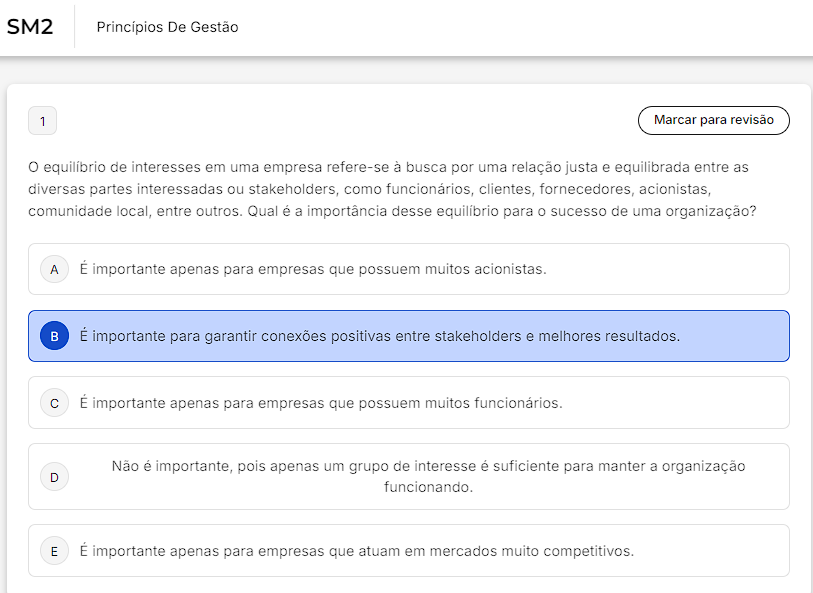Screen dimensions: 813x593
Task: Click the word funcionando in option D
Action: pos(428,488)
